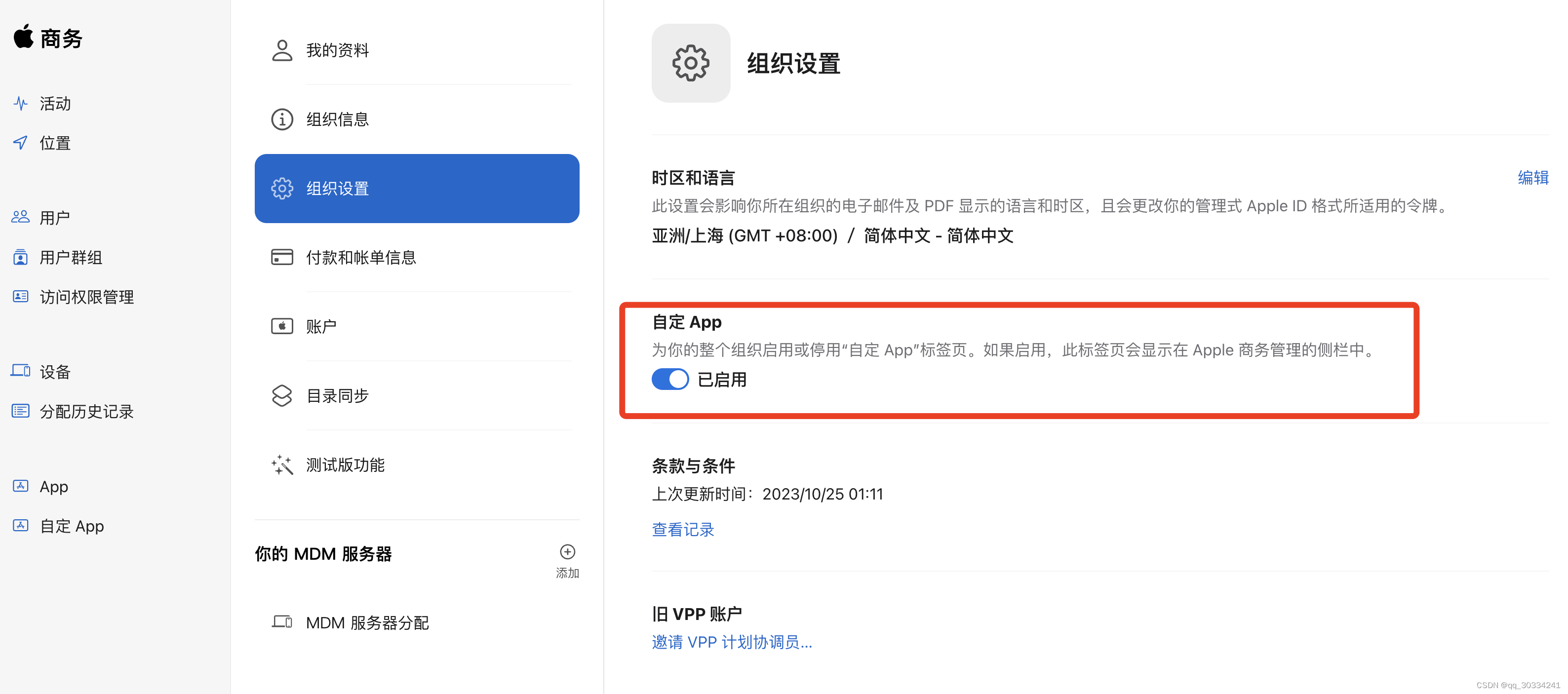Viewport: 1568px width, 694px height.
Task: Open 用户群组 in left sidebar
Action: 71,258
